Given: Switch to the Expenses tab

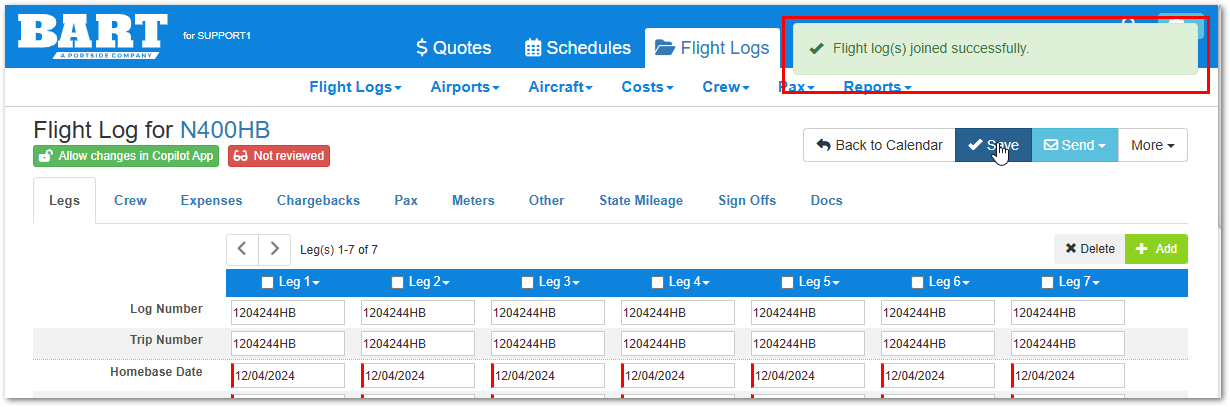Looking at the screenshot, I should (x=211, y=200).
